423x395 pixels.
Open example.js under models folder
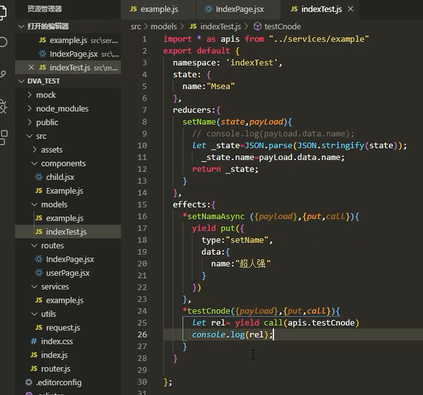point(68,218)
